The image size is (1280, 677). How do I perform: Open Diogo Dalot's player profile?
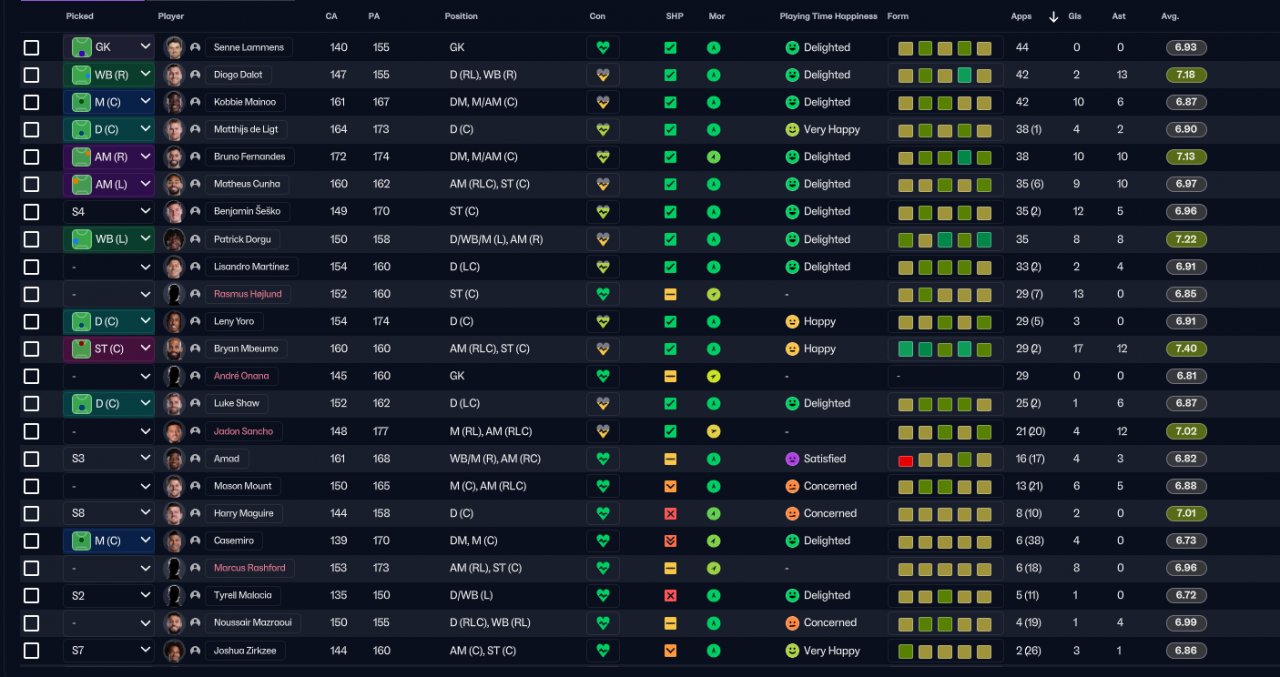coord(239,75)
